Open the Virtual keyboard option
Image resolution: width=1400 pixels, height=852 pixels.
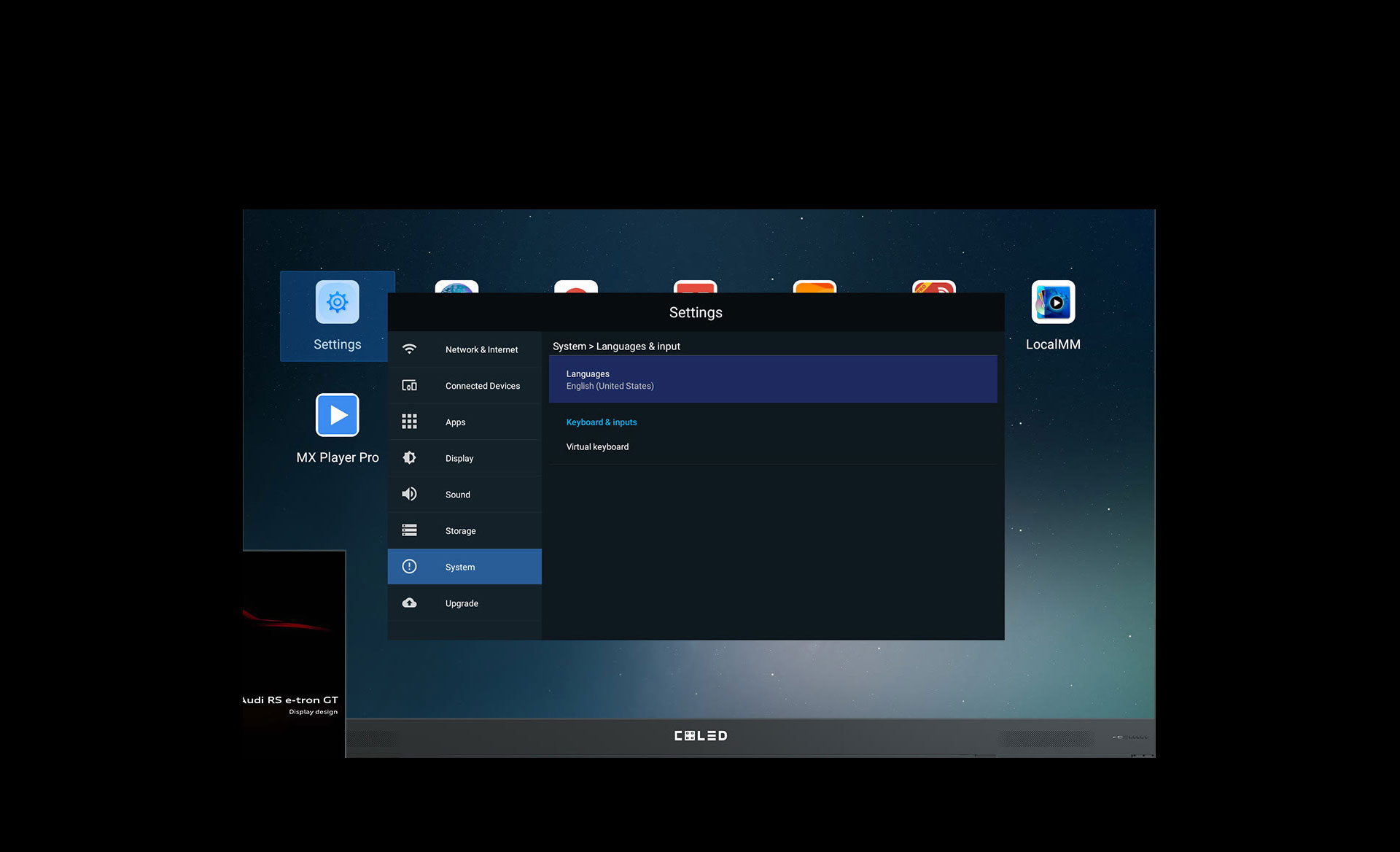[597, 447]
